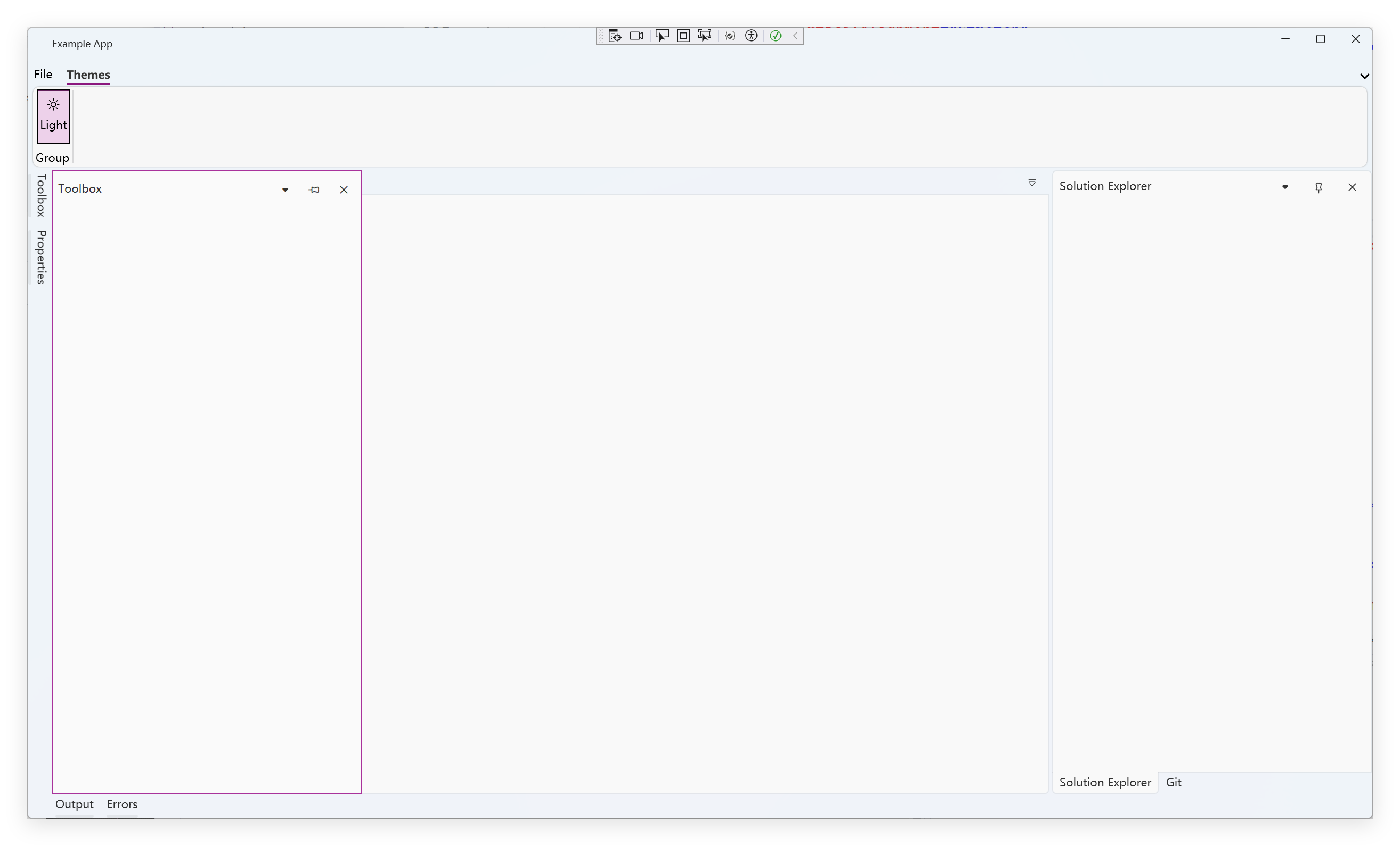Click the Properties side tab

(41, 257)
